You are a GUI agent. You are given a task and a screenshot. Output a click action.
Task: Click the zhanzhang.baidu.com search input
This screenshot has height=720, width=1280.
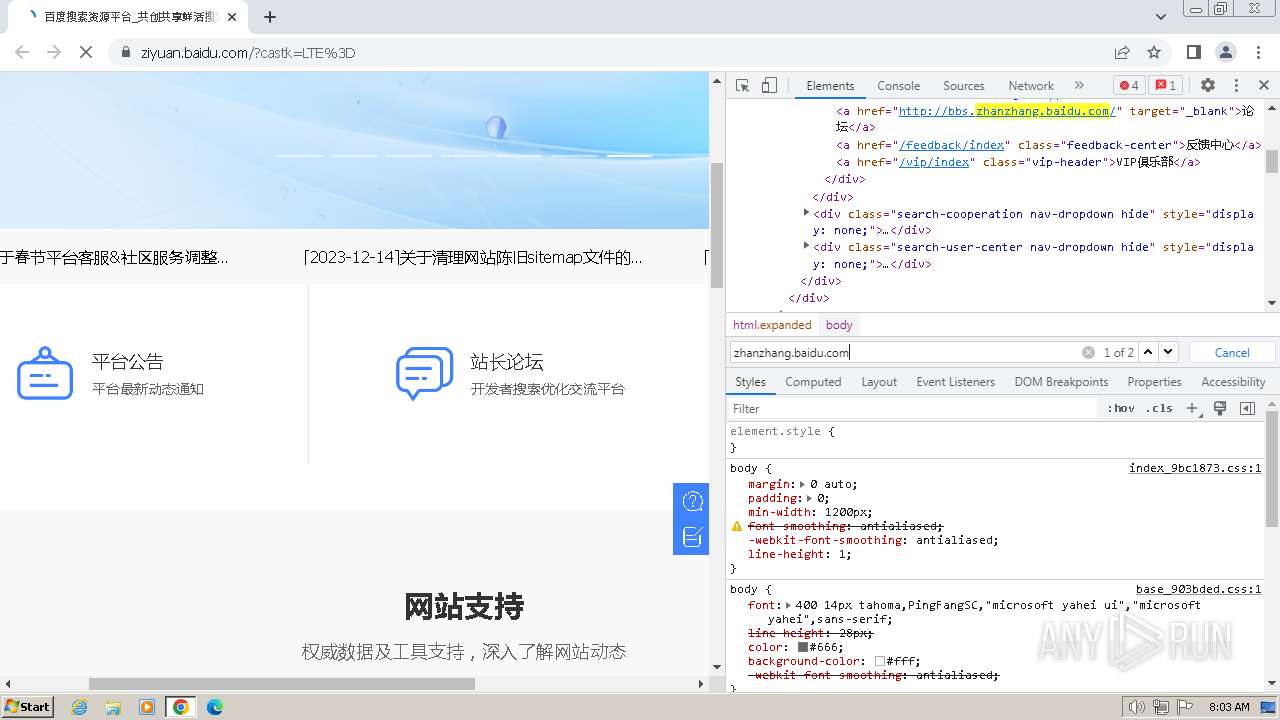[x=904, y=352]
